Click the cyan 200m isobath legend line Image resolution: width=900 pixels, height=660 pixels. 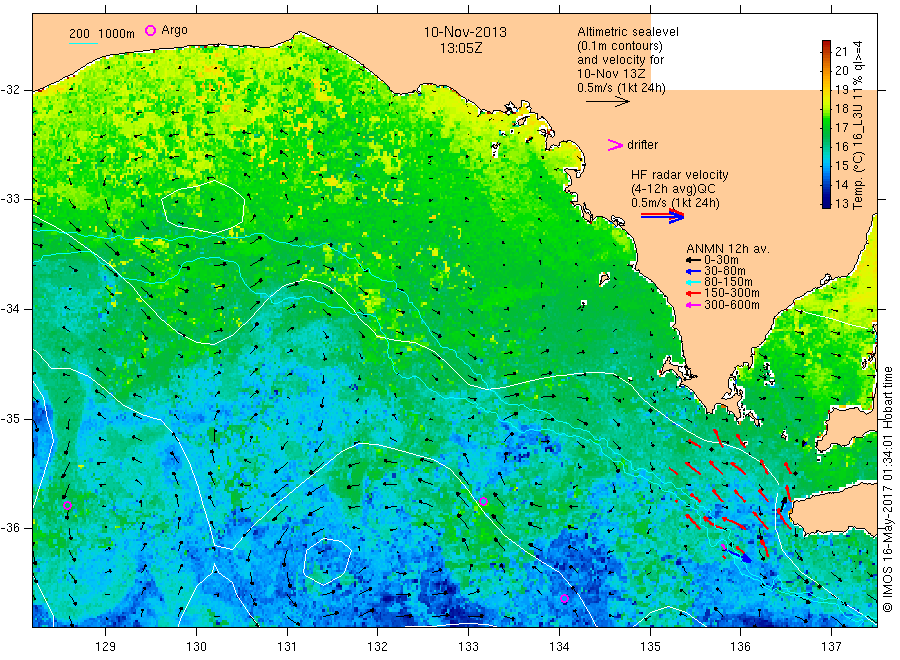[x=83, y=43]
